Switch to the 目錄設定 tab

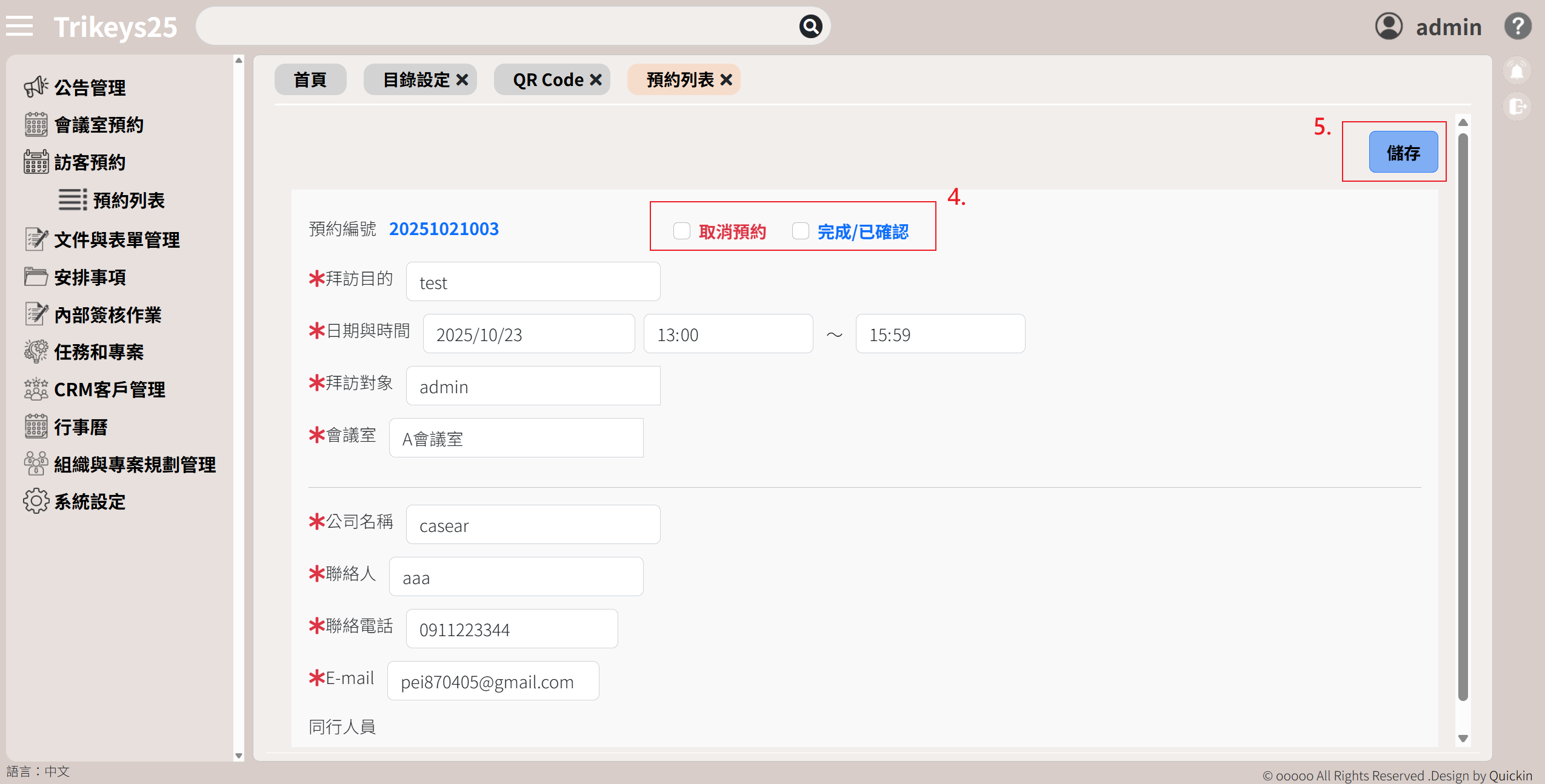[416, 80]
